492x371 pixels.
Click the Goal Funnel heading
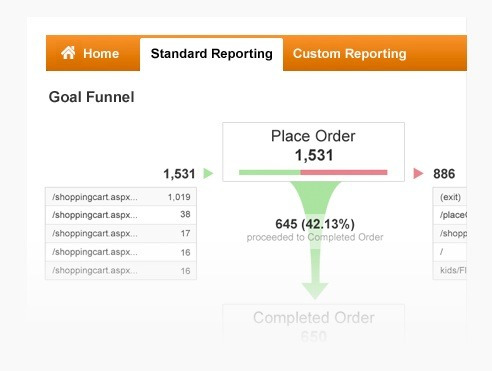click(x=91, y=97)
